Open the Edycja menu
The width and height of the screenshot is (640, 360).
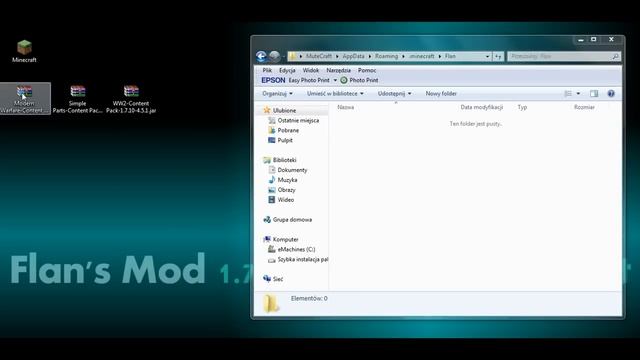click(287, 70)
